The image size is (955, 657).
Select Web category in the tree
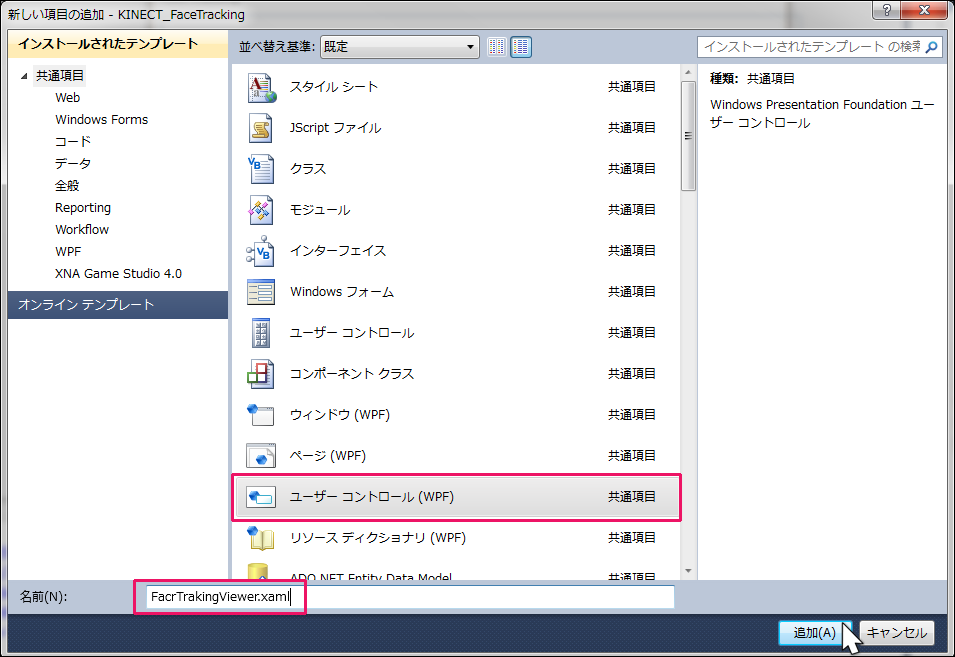[x=68, y=97]
